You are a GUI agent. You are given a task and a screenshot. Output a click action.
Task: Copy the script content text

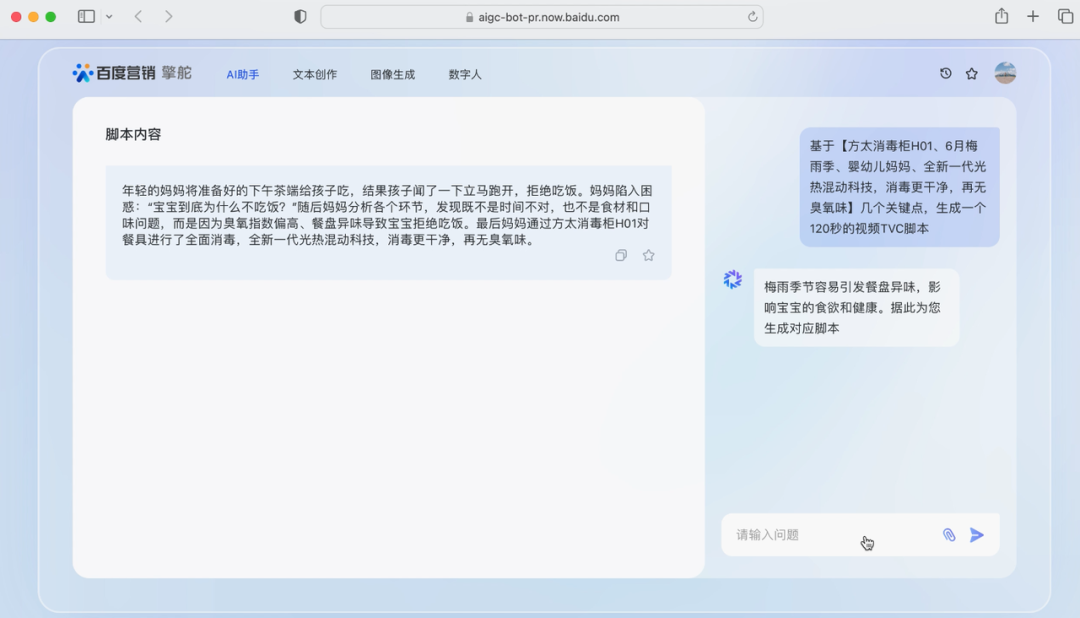click(x=621, y=256)
